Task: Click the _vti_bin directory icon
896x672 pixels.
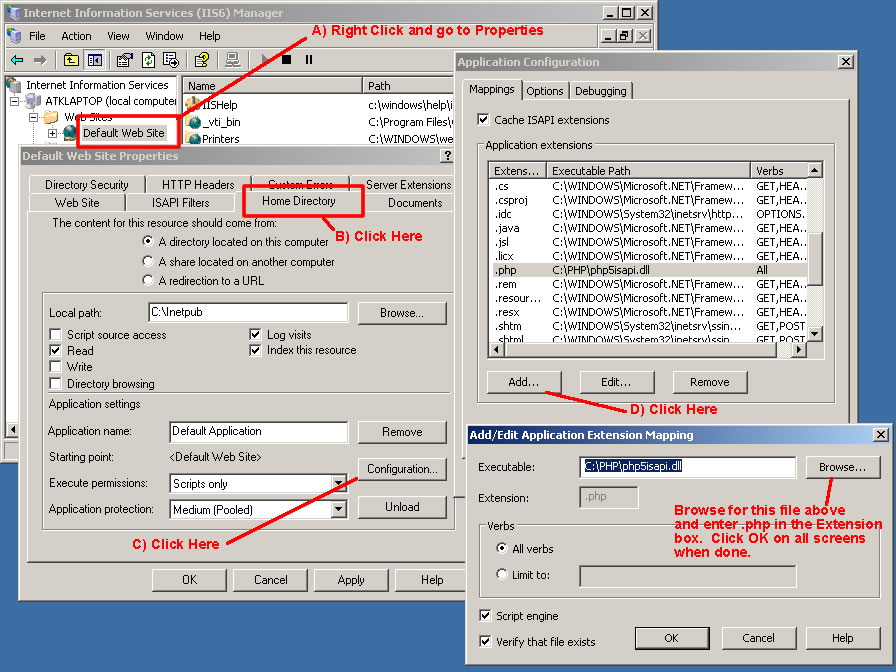Action: 194,122
